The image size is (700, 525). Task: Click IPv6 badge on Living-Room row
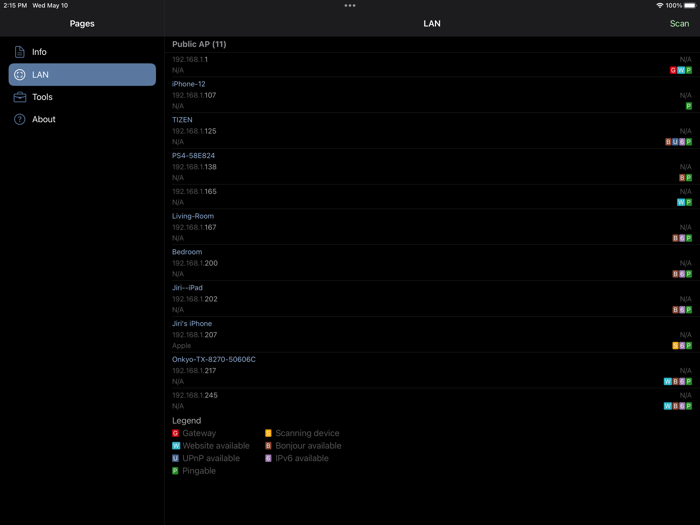click(x=682, y=238)
